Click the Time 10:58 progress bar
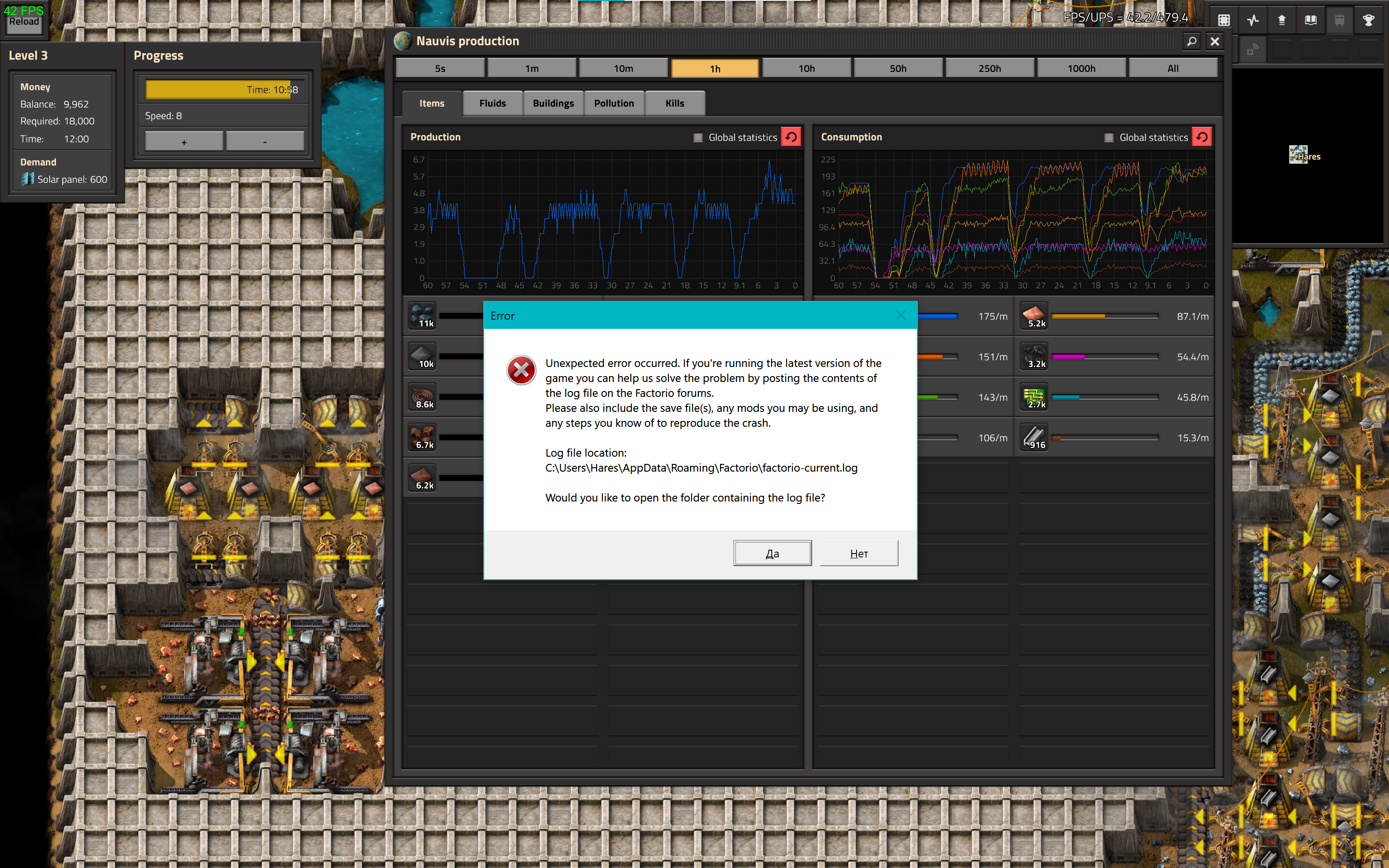 [224, 90]
